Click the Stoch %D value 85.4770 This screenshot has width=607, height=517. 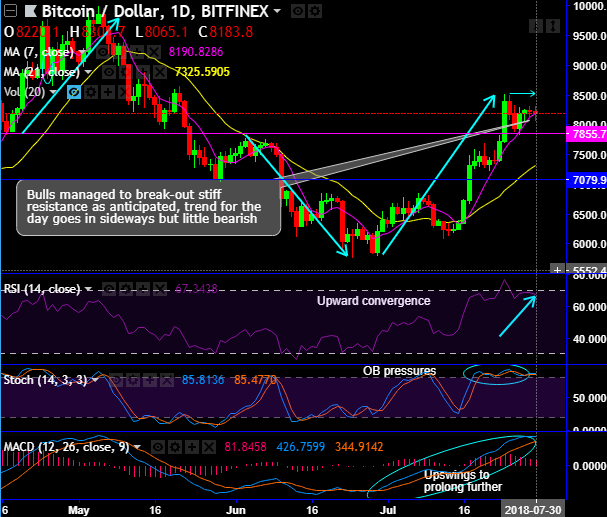tap(255, 380)
